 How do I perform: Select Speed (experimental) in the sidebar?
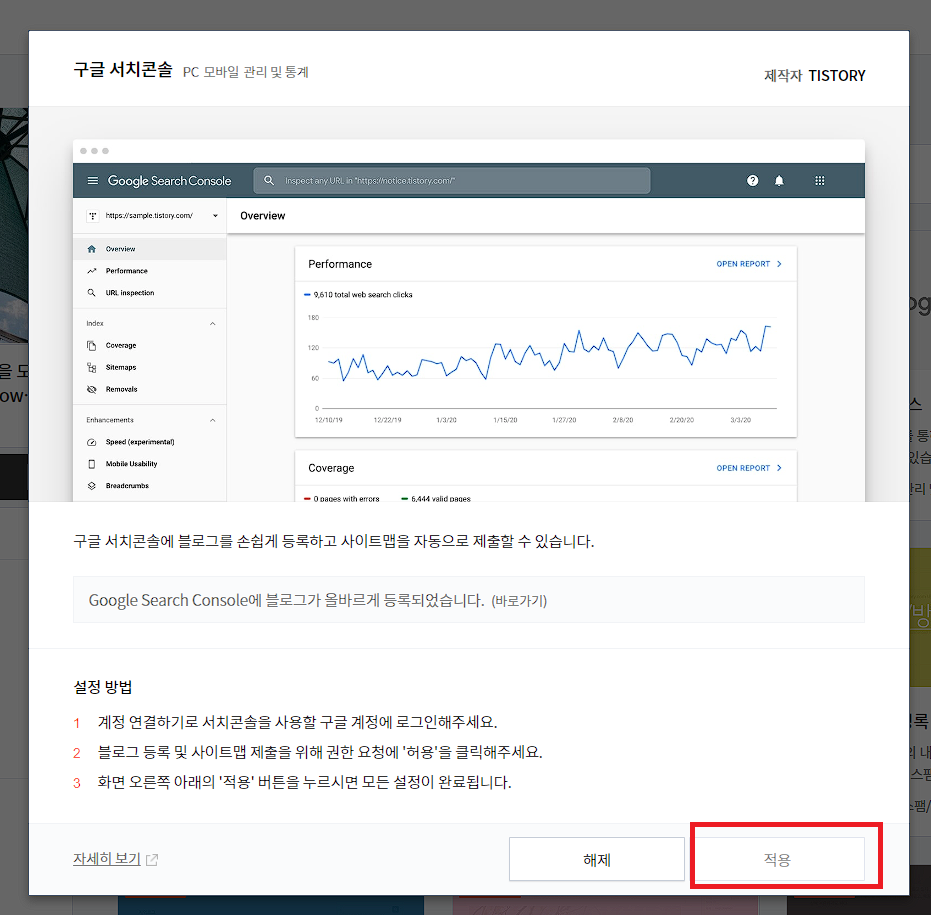pos(150,442)
